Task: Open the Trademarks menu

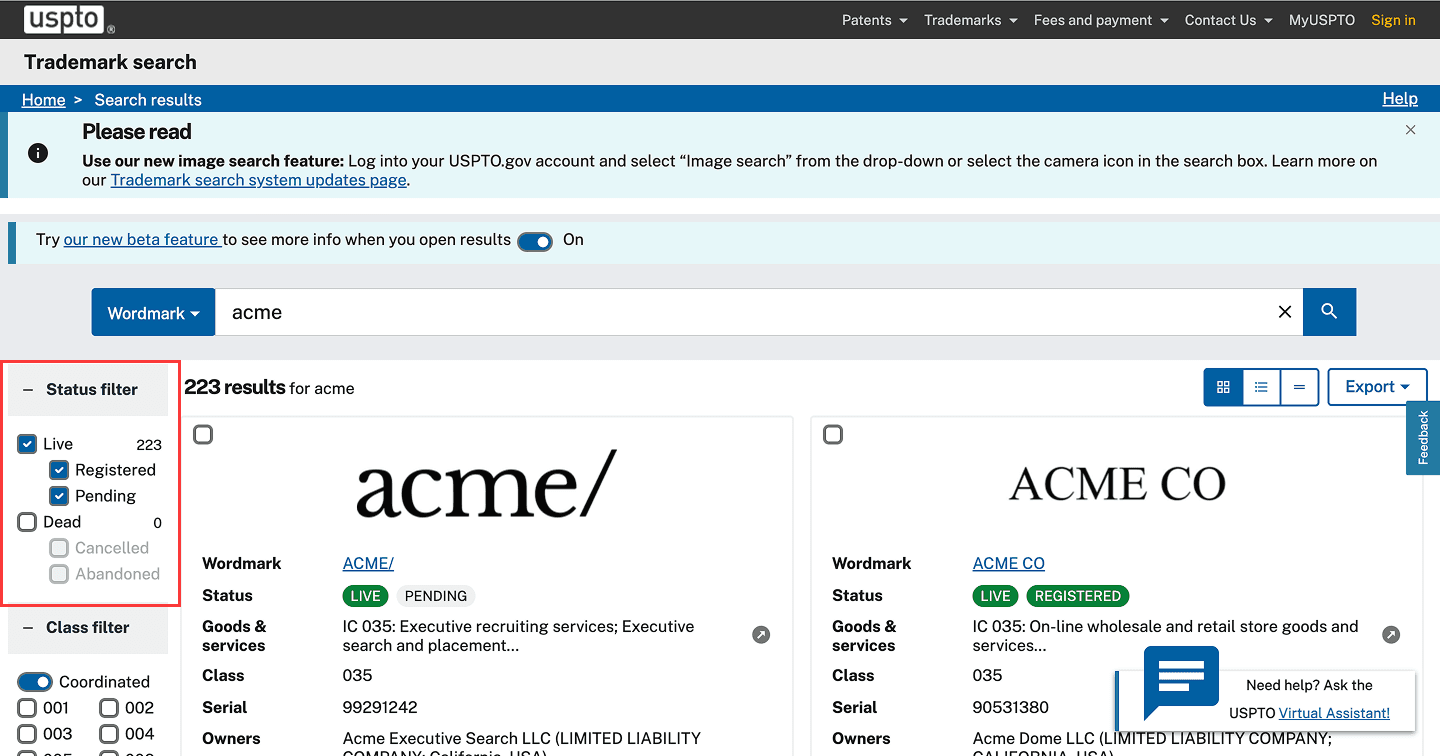Action: tap(971, 20)
